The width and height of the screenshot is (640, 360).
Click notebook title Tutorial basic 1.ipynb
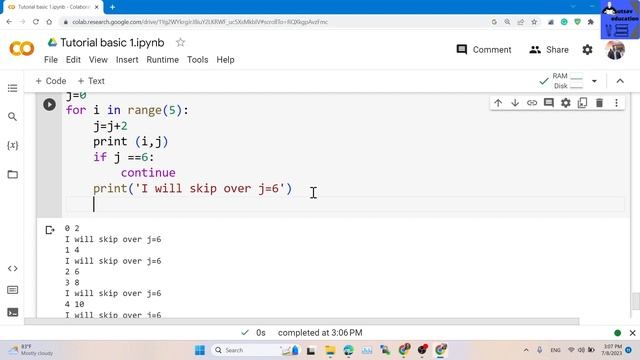tap(112, 42)
